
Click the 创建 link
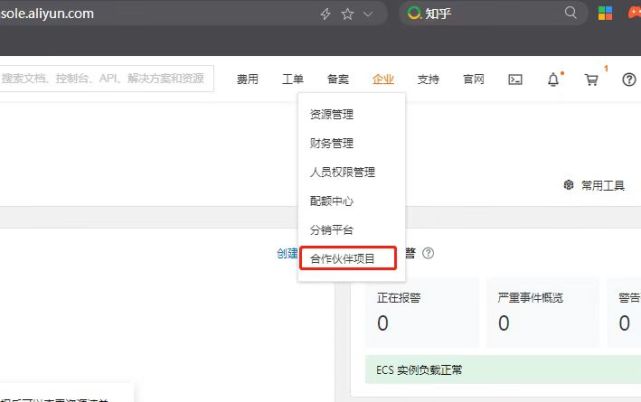(287, 254)
